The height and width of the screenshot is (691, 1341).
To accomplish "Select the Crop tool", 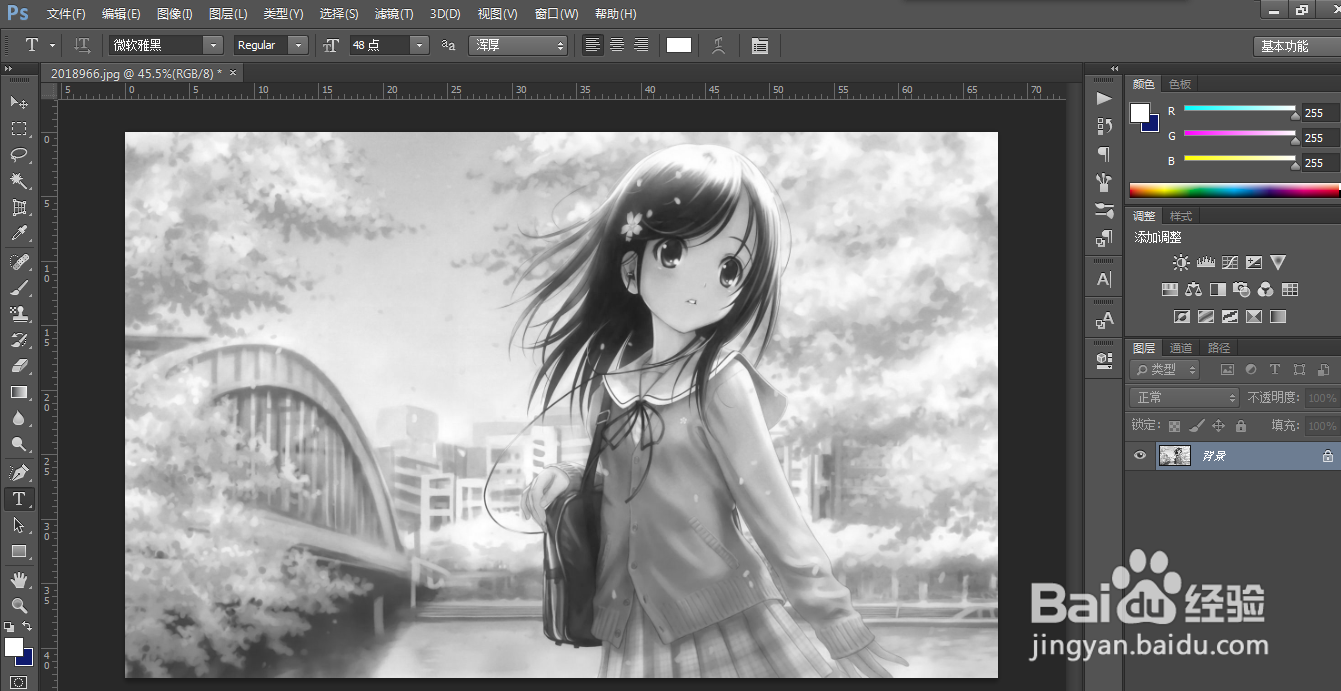I will (19, 208).
